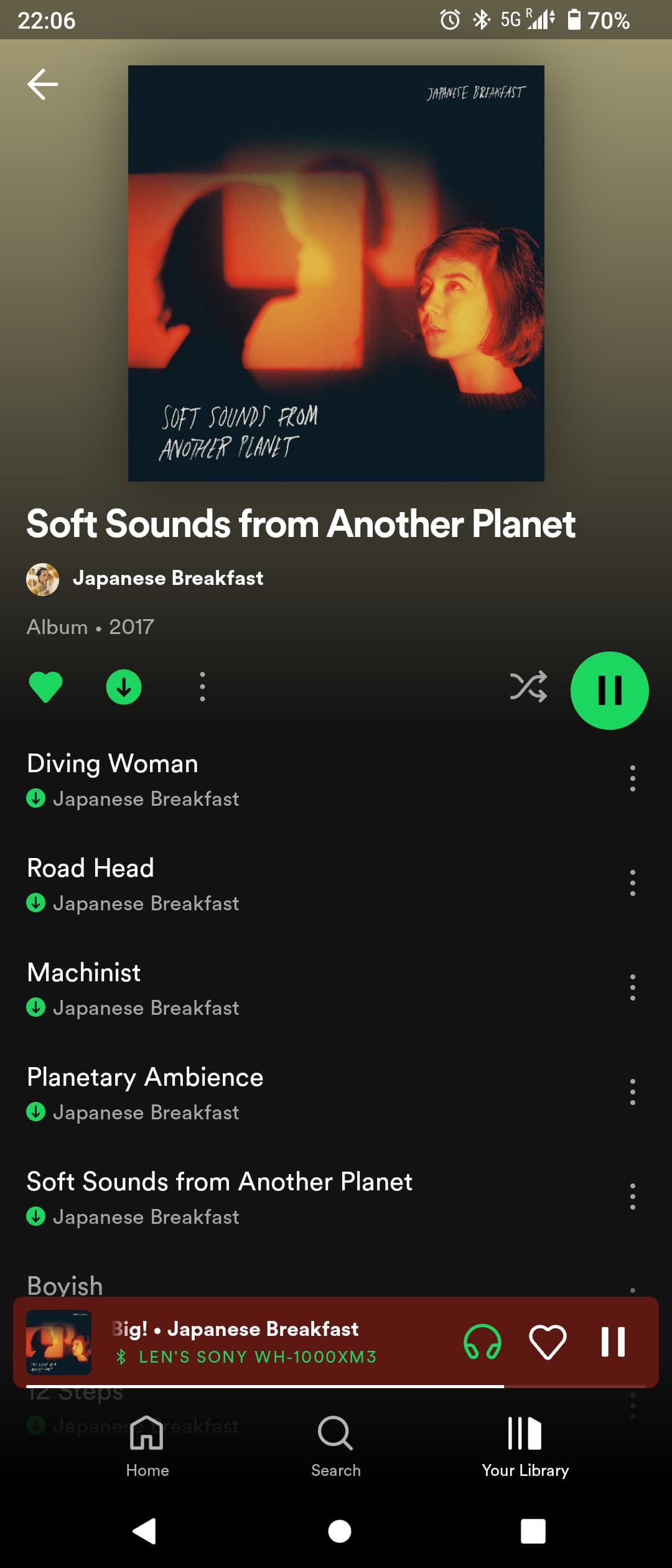Screen dimensions: 672x1568
Task: Open more options for Planetary Ambience
Action: point(633,1092)
